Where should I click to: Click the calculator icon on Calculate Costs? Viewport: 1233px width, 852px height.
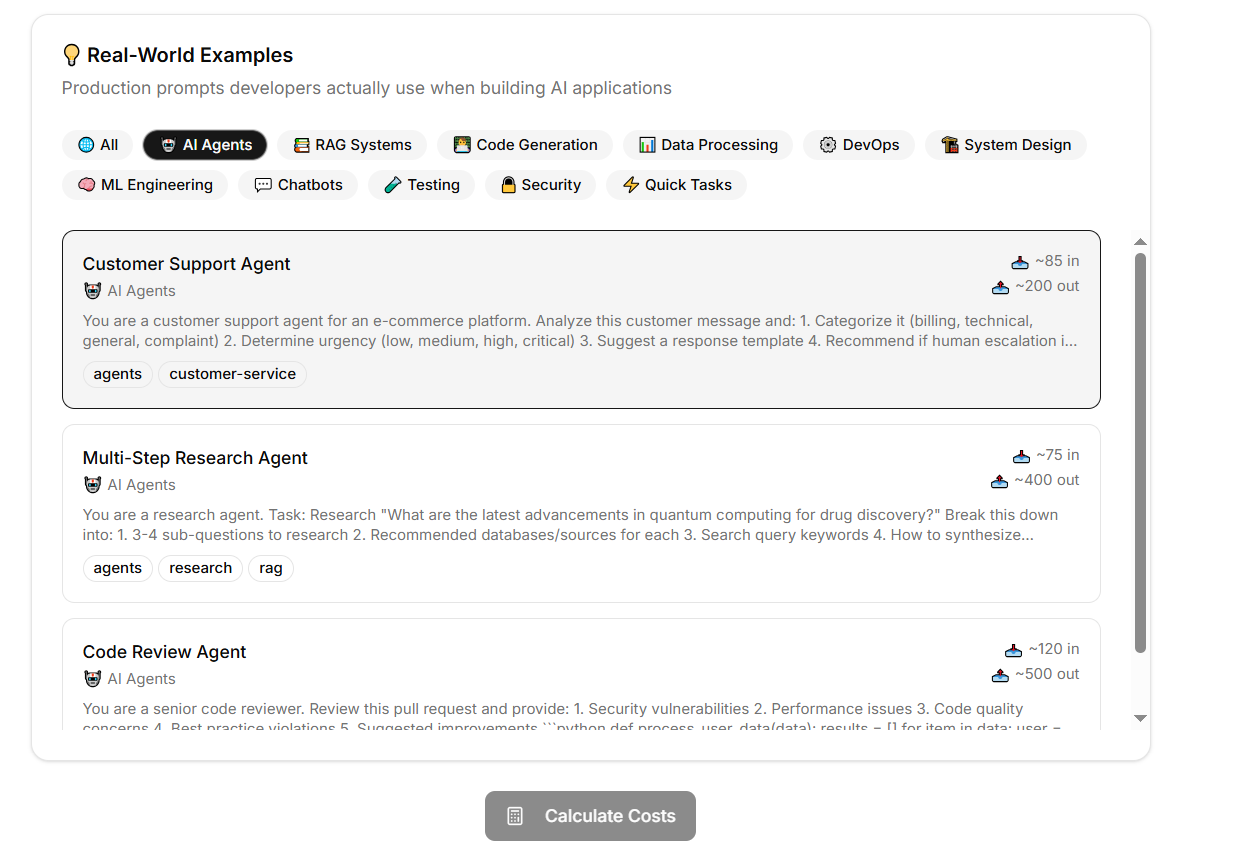tap(515, 816)
